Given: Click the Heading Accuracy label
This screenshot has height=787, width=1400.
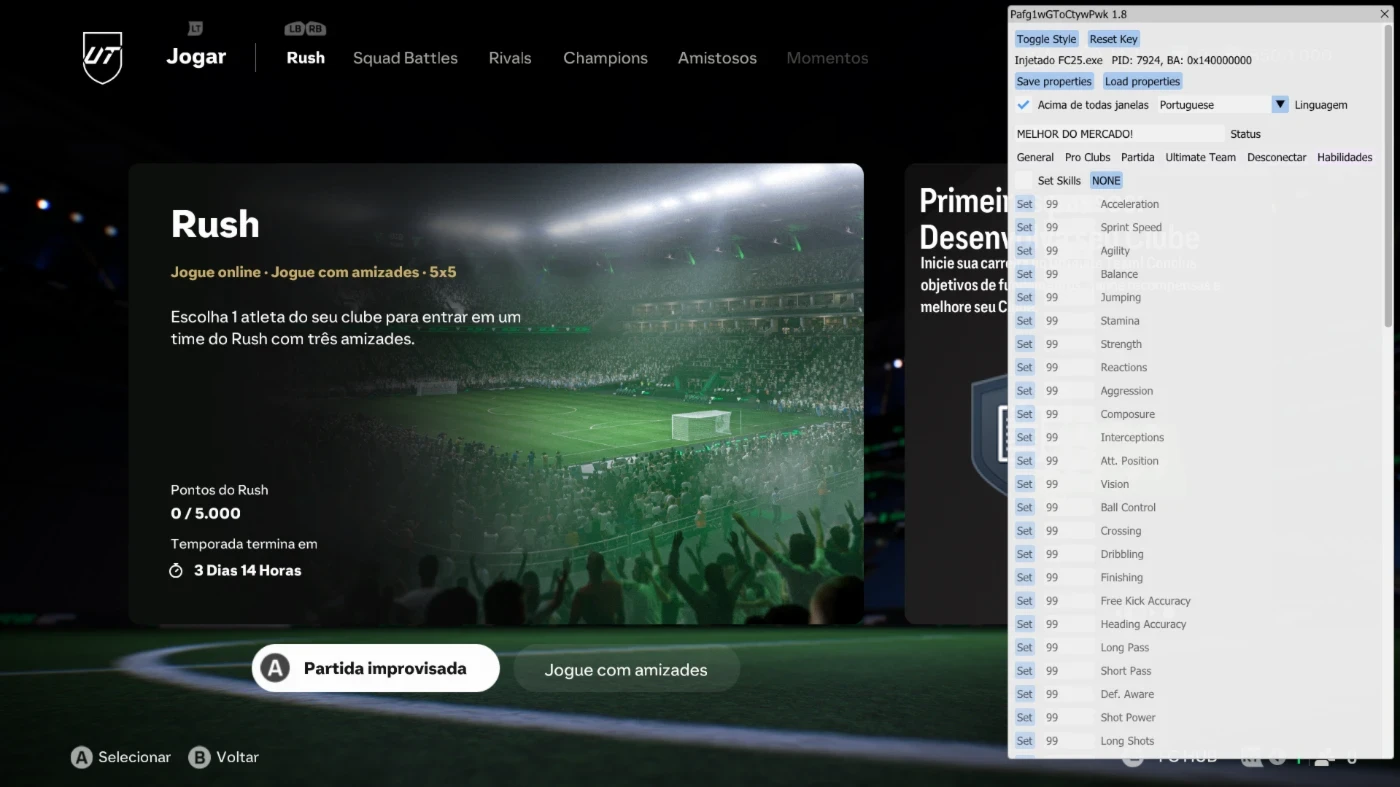Looking at the screenshot, I should click(1143, 624).
